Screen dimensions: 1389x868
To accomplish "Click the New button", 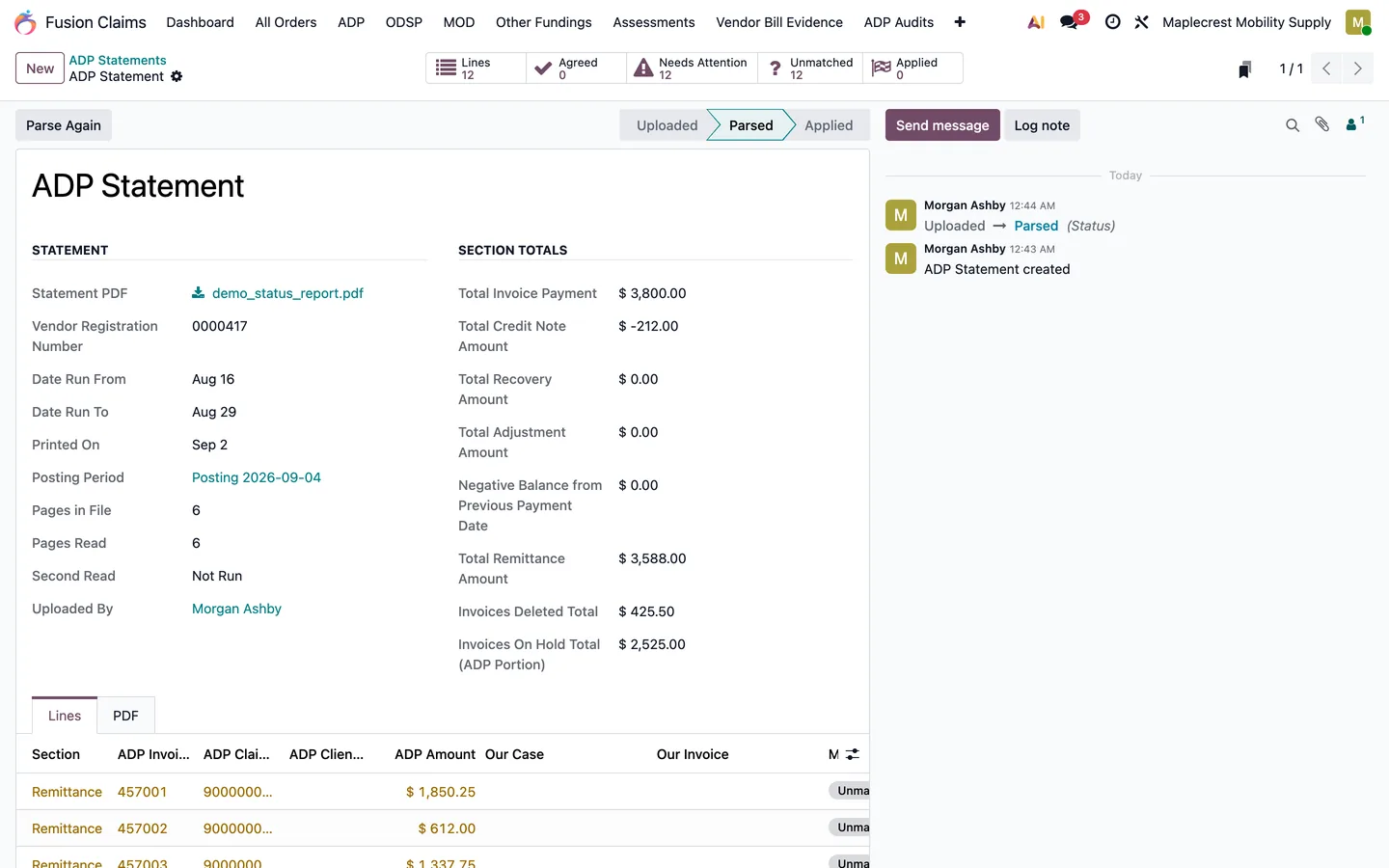I will click(41, 68).
